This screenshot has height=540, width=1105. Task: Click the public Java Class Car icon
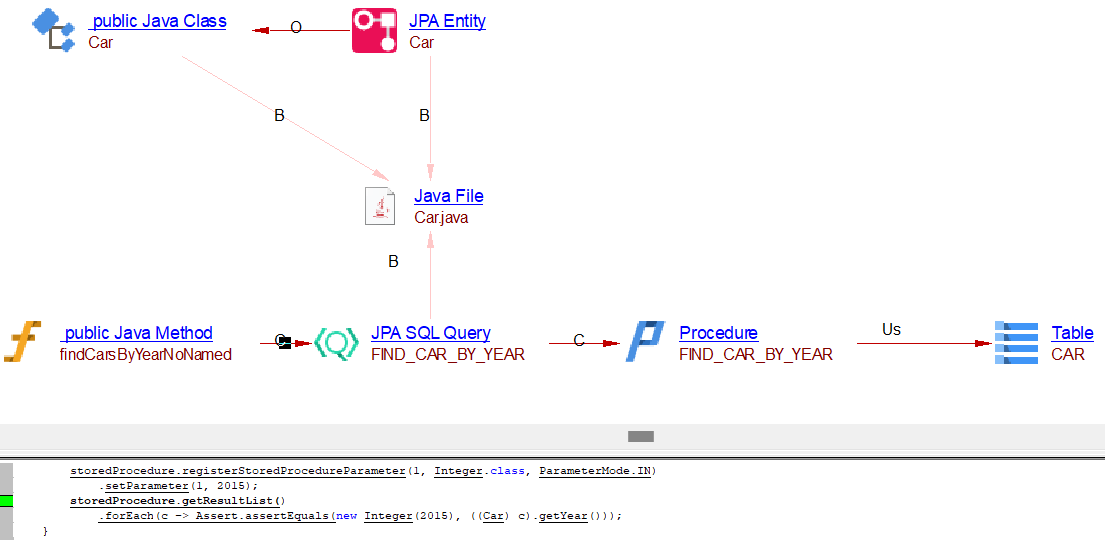point(53,30)
